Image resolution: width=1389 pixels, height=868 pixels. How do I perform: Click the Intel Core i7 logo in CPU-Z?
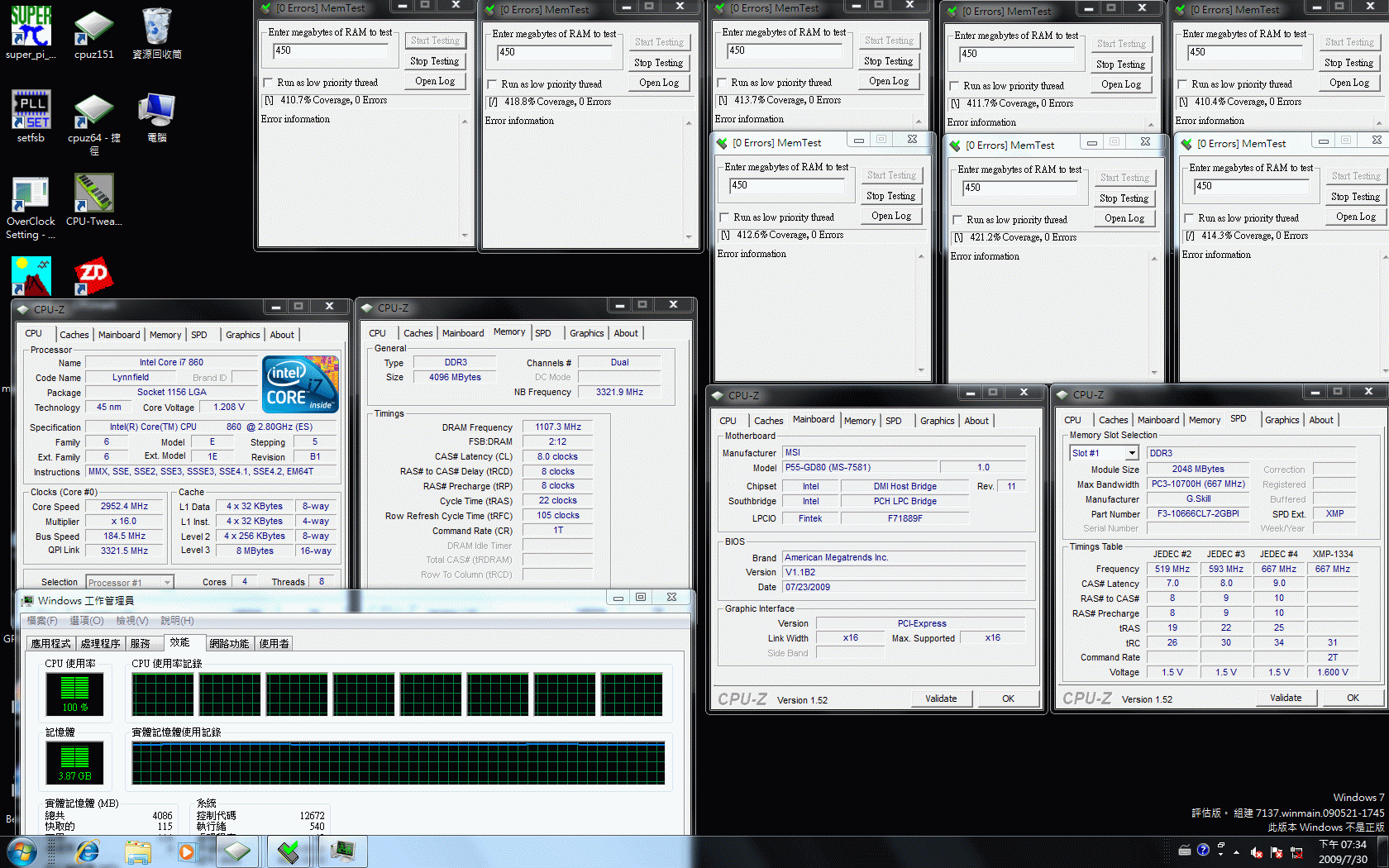tap(300, 384)
